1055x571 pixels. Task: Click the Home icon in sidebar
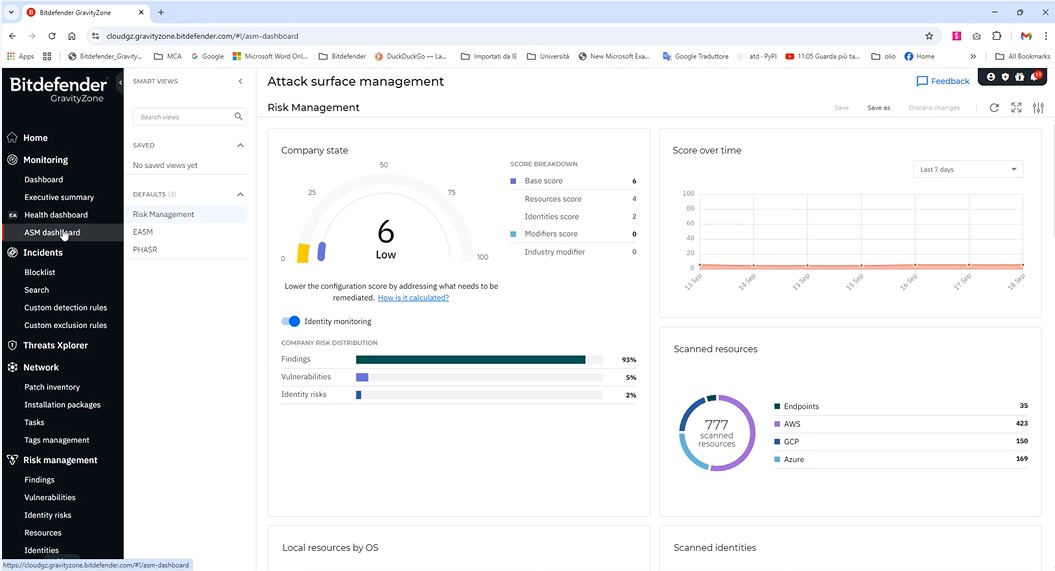(12, 138)
